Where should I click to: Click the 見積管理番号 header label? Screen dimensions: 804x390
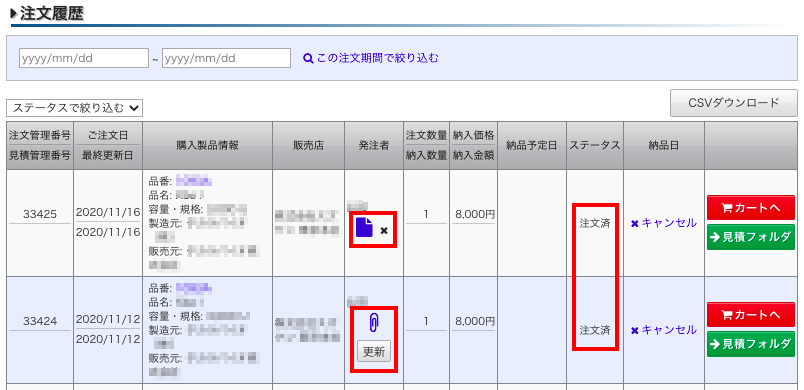coord(40,156)
